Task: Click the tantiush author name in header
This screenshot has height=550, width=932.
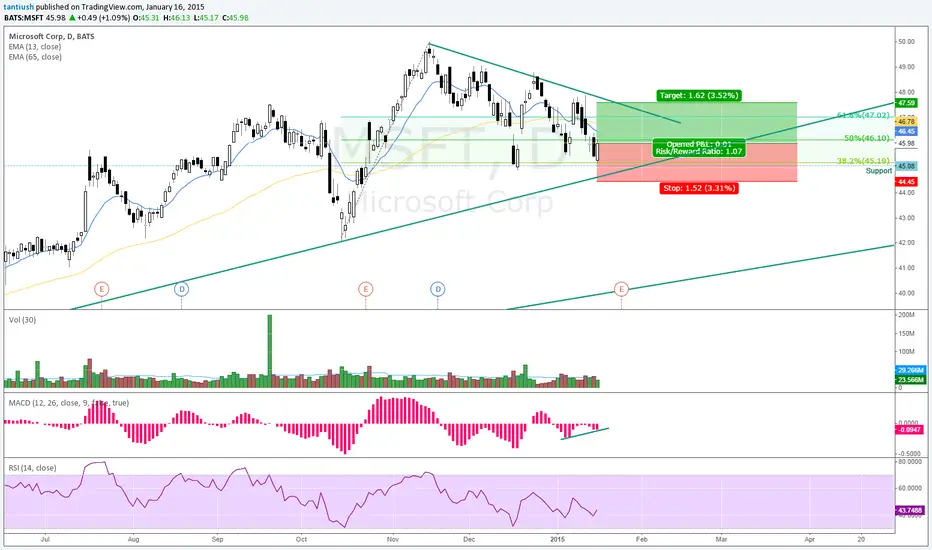Action: (x=19, y=7)
